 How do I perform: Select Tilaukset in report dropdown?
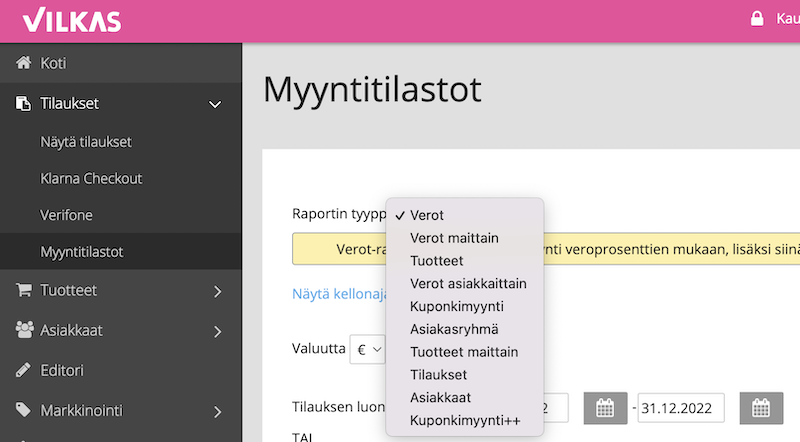pos(465,375)
